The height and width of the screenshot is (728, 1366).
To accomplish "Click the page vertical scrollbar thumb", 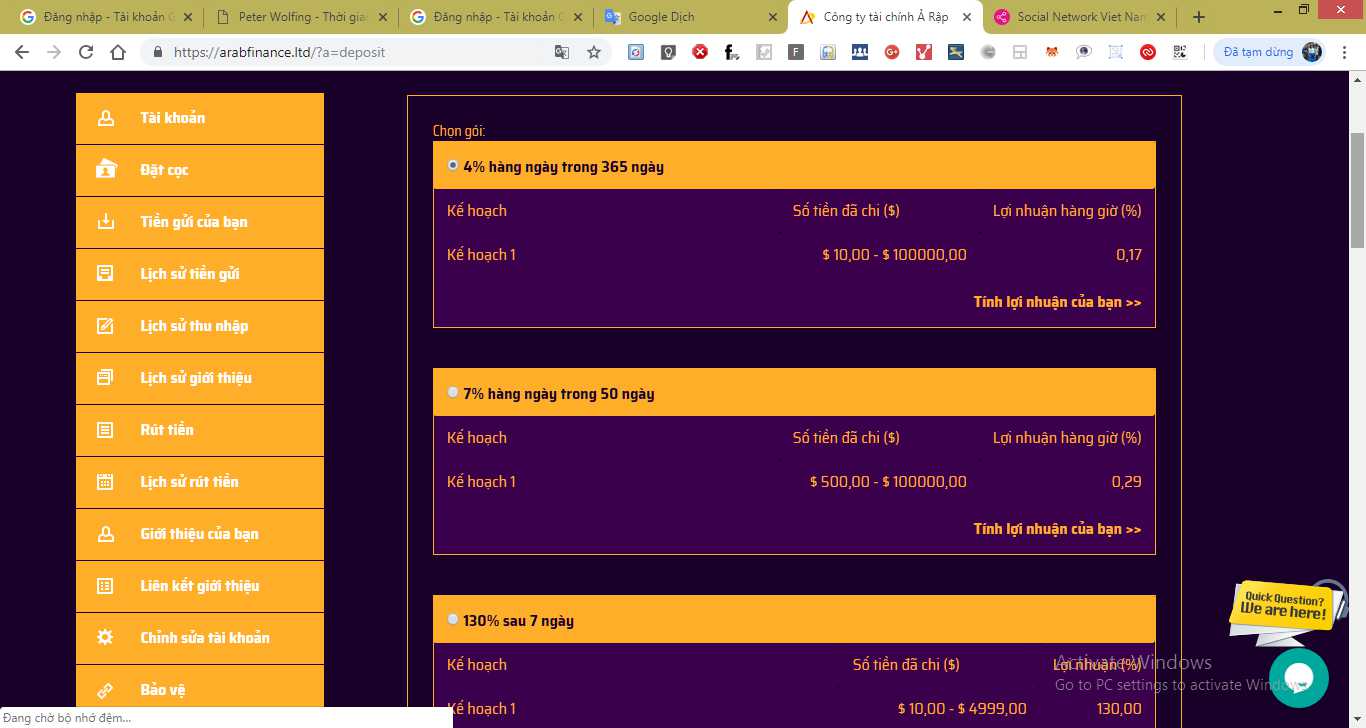I will point(1357,190).
